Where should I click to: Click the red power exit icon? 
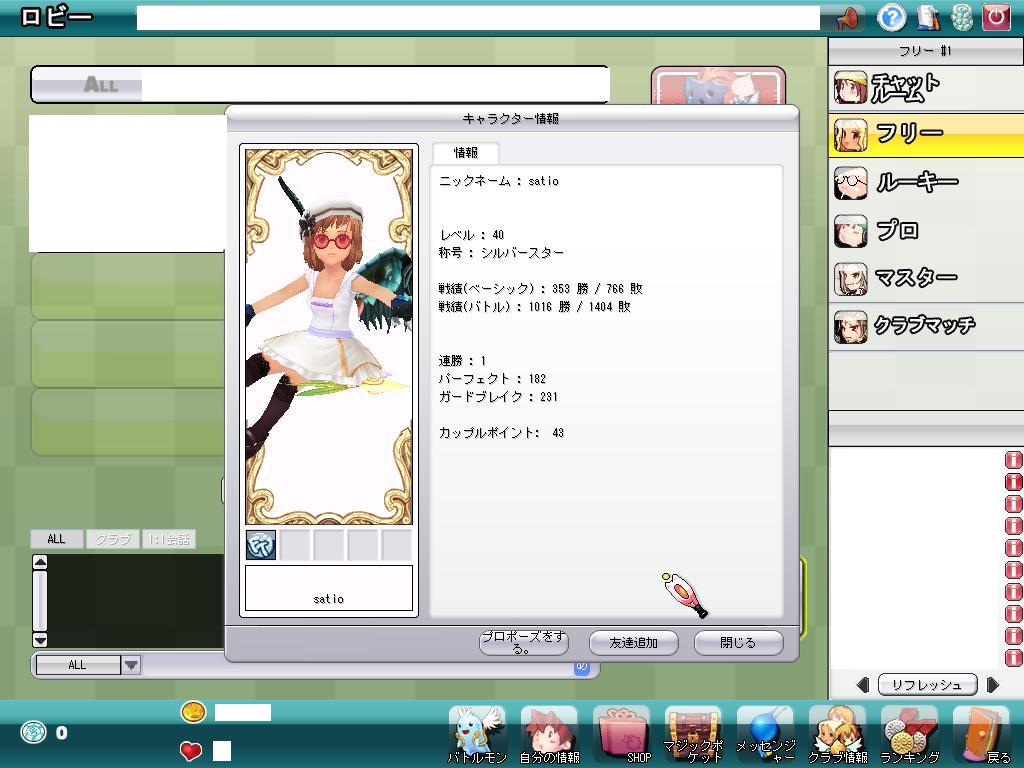(996, 17)
